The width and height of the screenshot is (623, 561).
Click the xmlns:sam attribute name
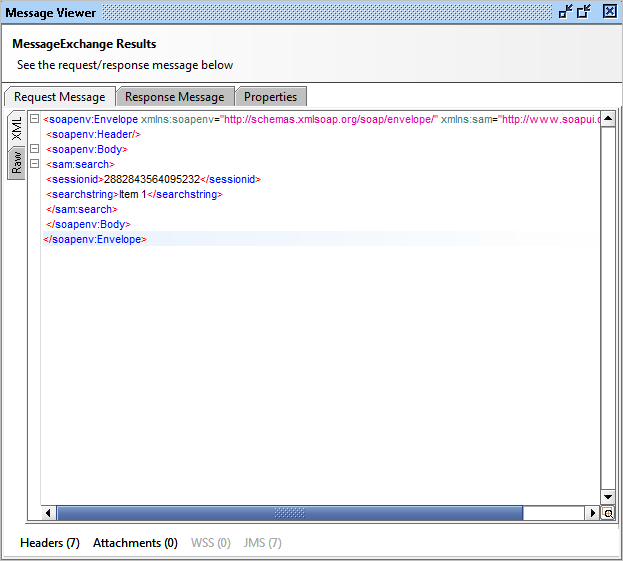[x=466, y=119]
